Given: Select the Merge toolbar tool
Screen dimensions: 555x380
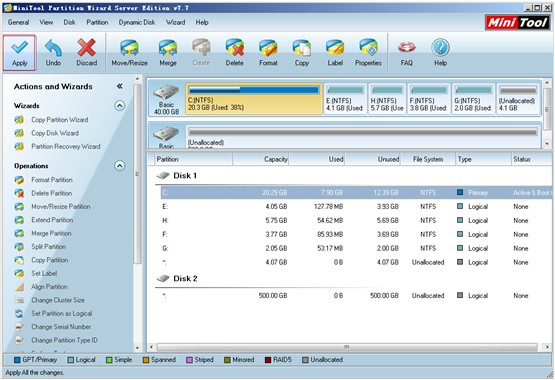Looking at the screenshot, I should pos(168,52).
